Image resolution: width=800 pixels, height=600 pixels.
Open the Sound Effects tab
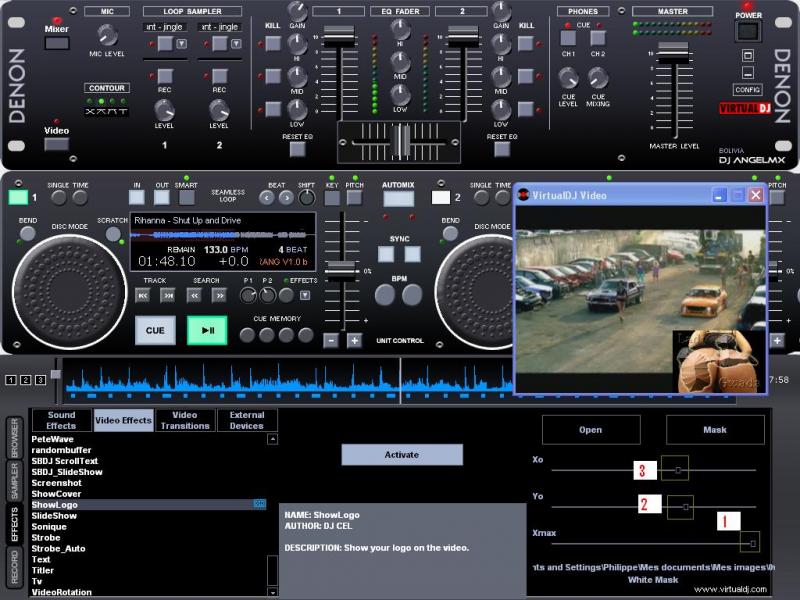pos(61,420)
